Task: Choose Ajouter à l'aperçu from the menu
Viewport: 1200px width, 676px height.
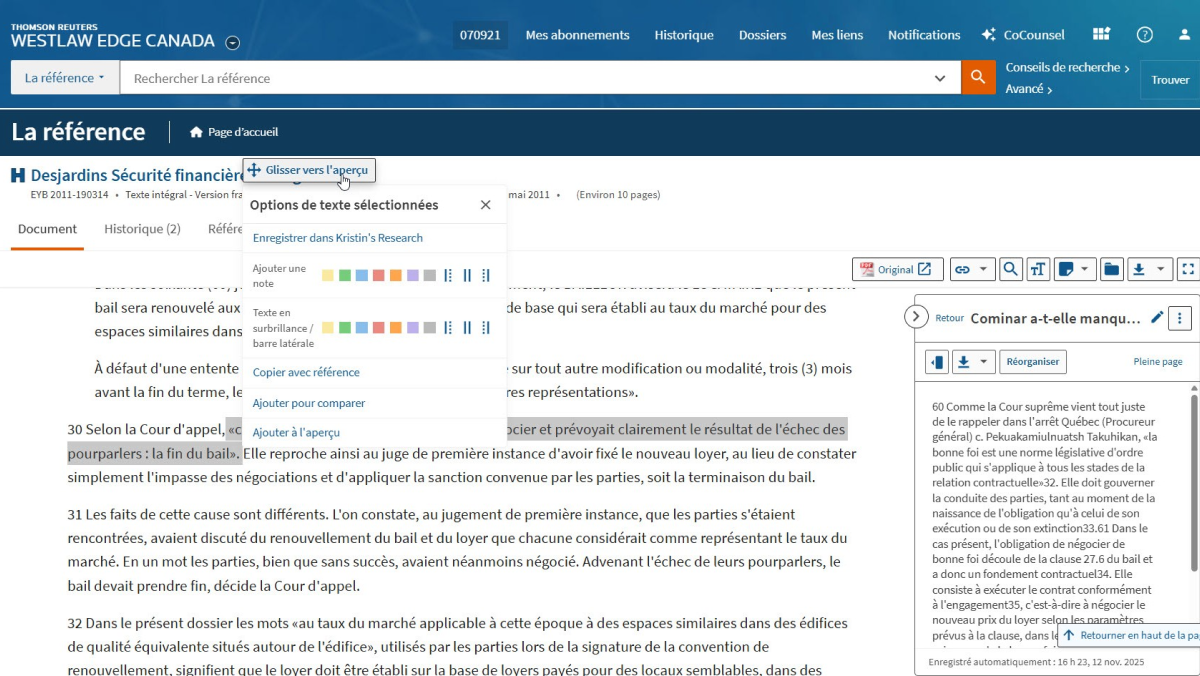Action: [x=296, y=433]
